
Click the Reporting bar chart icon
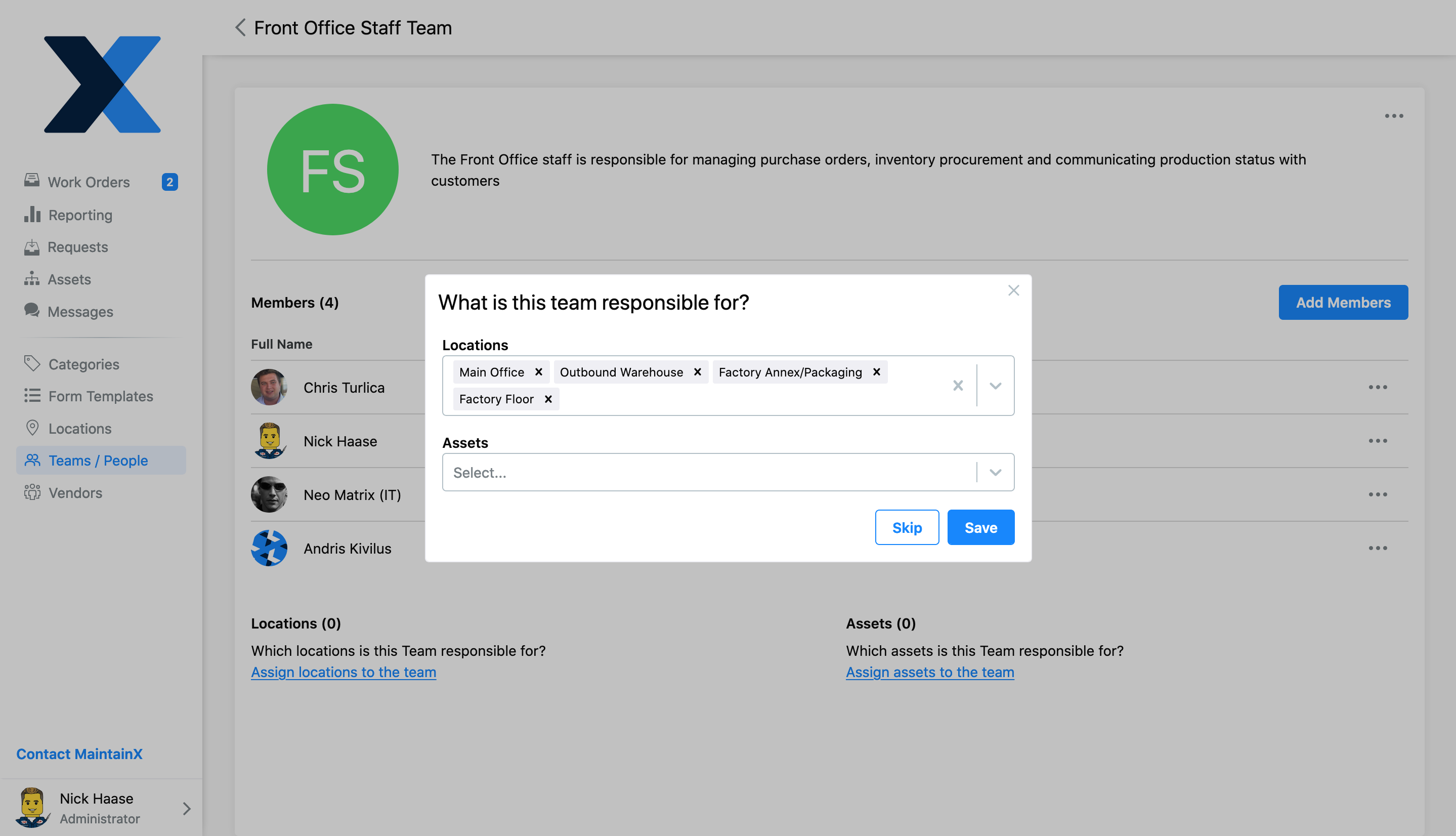[32, 214]
